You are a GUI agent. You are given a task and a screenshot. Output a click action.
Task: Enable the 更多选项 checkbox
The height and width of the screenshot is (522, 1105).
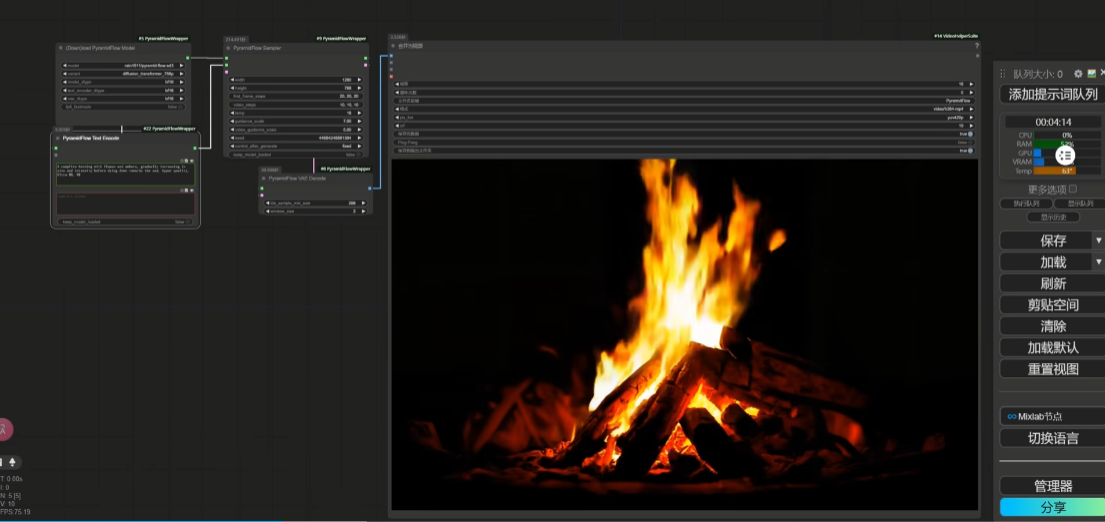coord(1073,189)
